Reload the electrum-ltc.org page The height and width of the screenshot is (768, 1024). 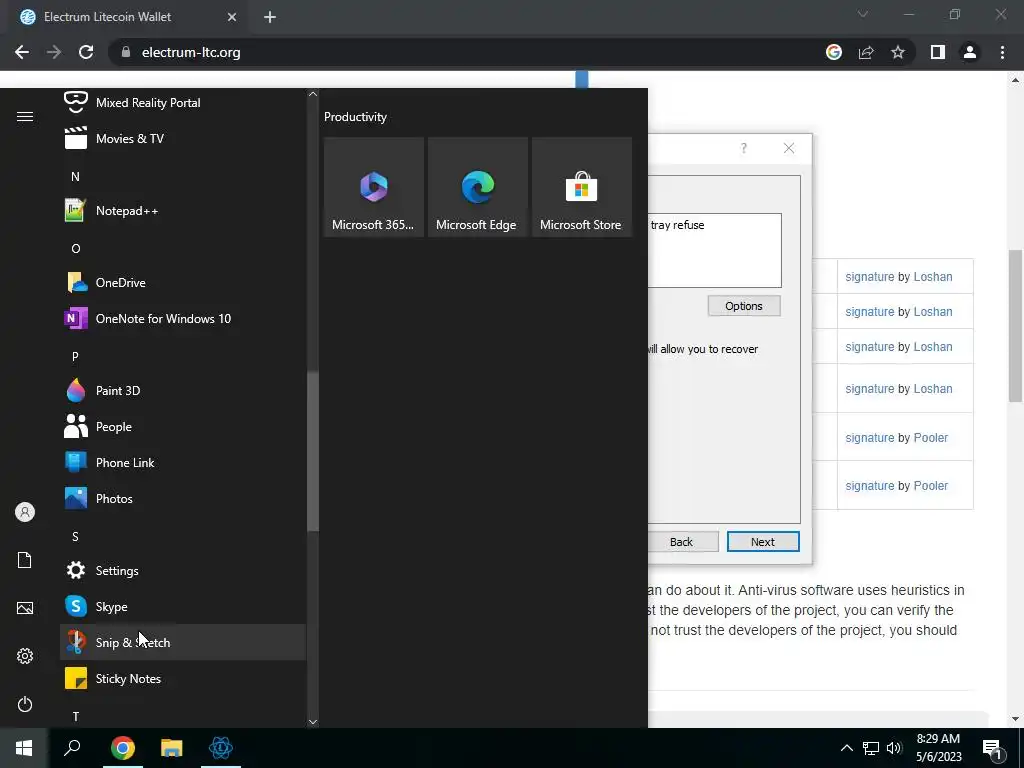pos(86,52)
